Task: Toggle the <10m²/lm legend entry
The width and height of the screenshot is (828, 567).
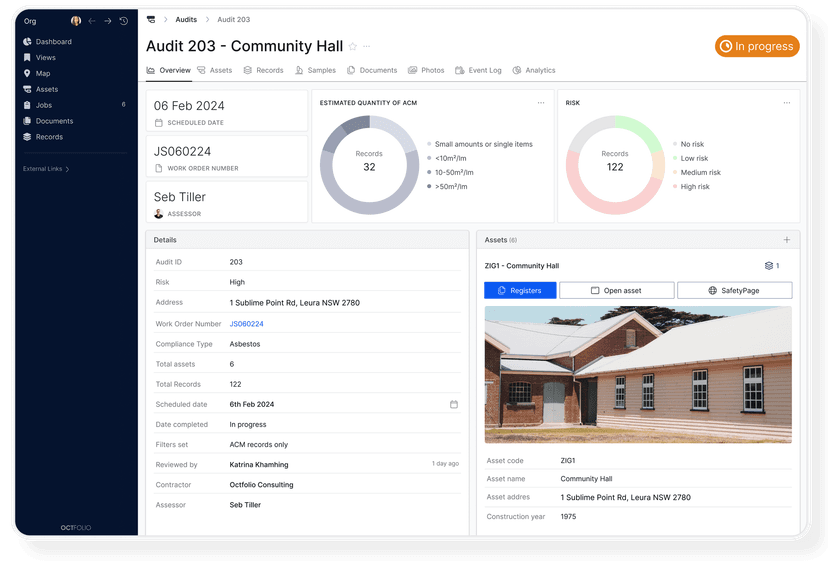Action: (447, 158)
